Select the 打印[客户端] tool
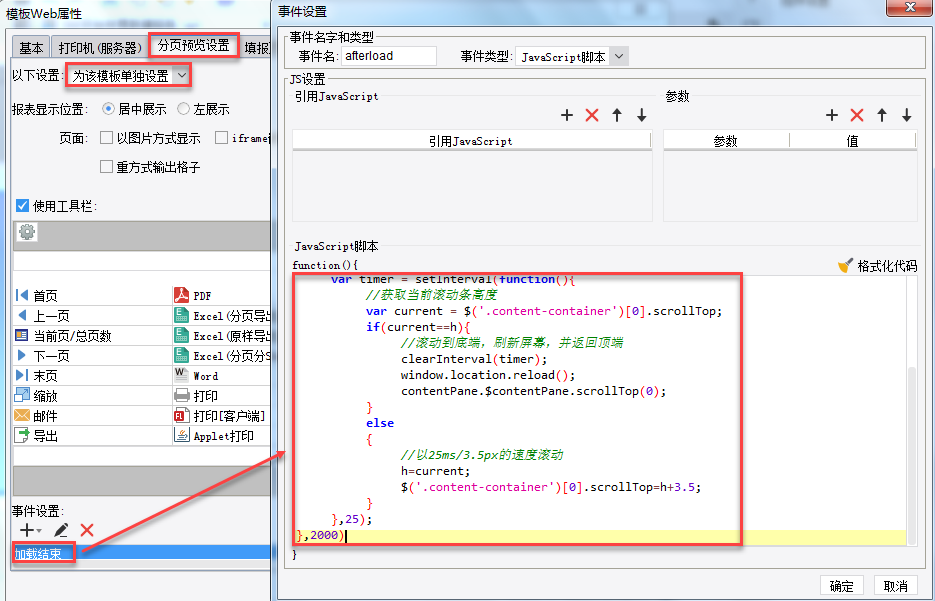Screen dimensions: 935x601 point(221,416)
